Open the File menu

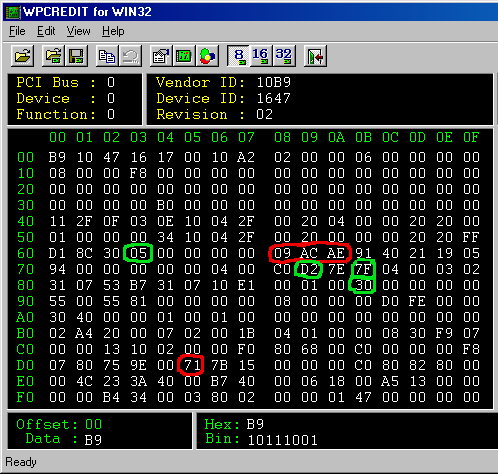(17, 31)
